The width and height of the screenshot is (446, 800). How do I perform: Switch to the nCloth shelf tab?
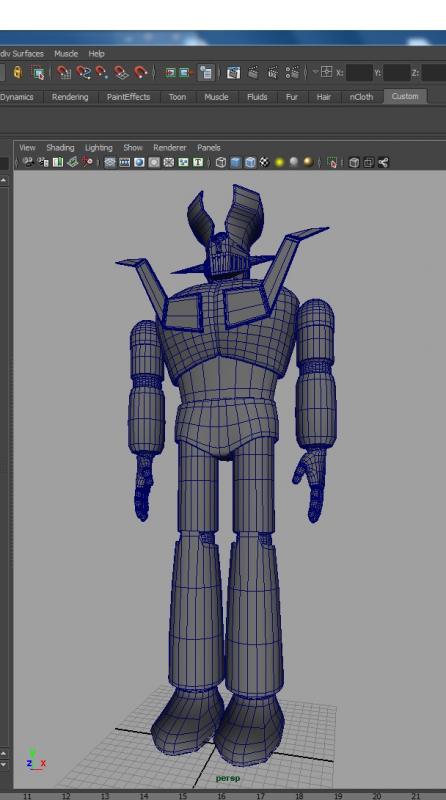[361, 96]
